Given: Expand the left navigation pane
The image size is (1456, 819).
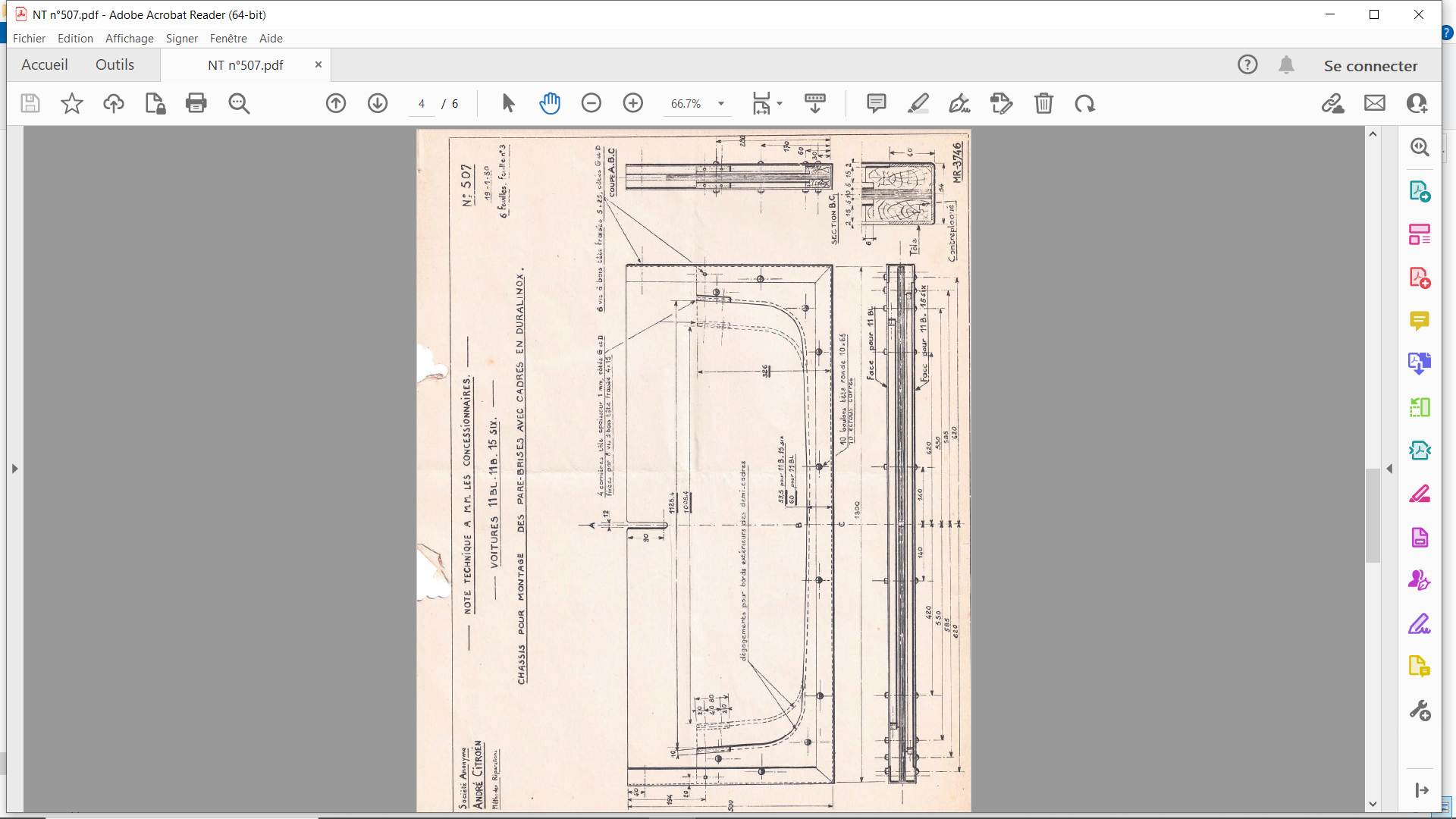Looking at the screenshot, I should point(14,469).
